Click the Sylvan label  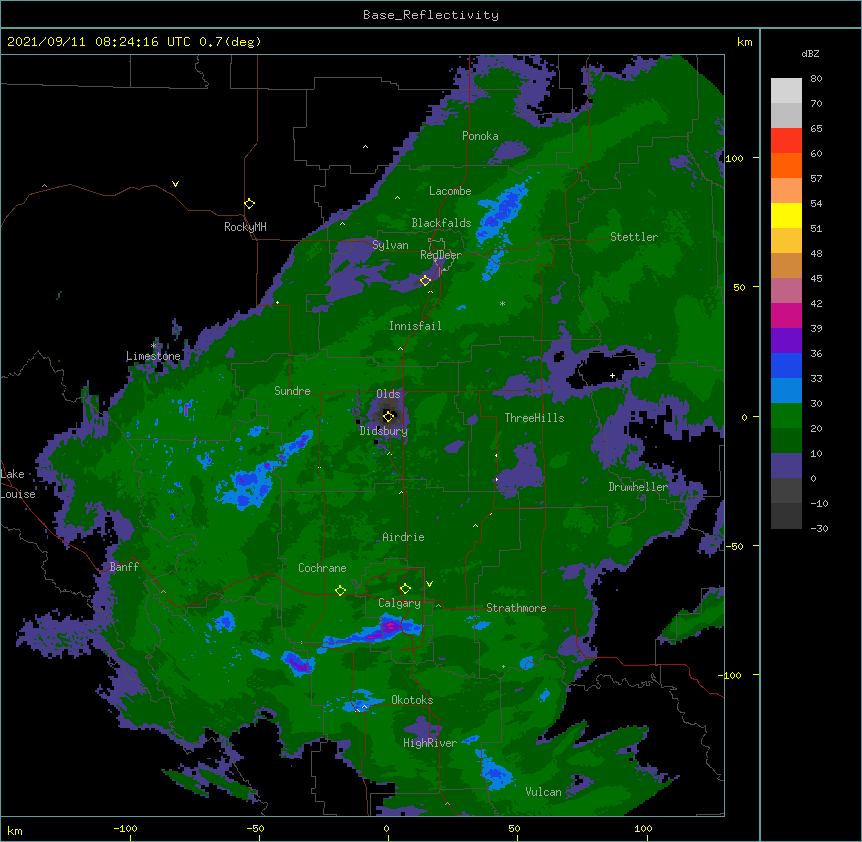click(x=390, y=245)
